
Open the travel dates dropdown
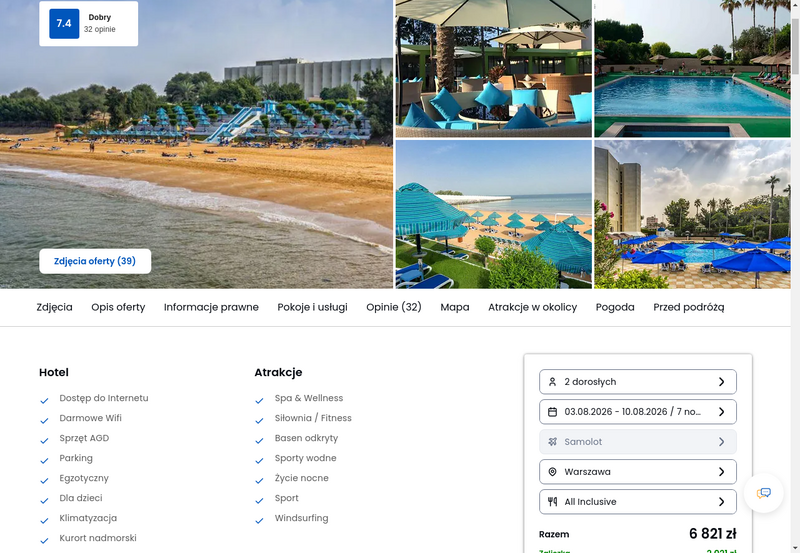638,412
